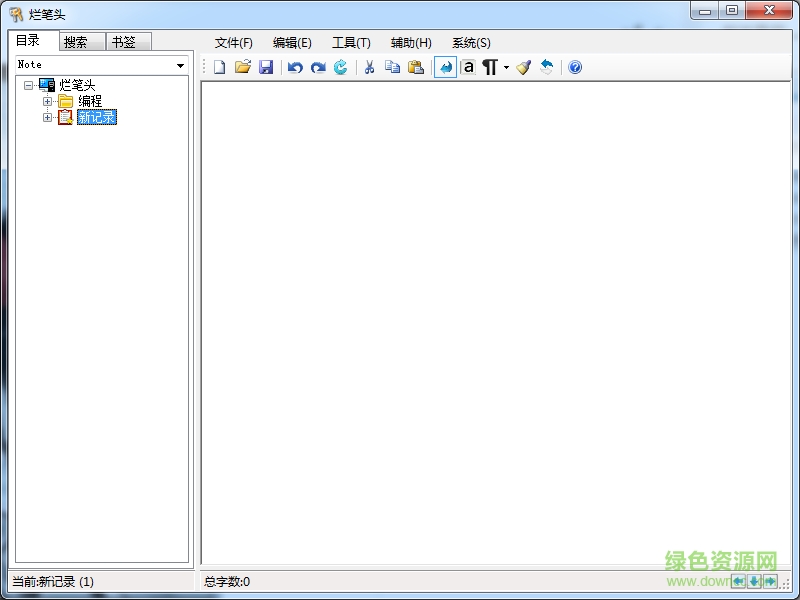Expand the 新记录 node
The width and height of the screenshot is (800, 600).
tap(47, 117)
